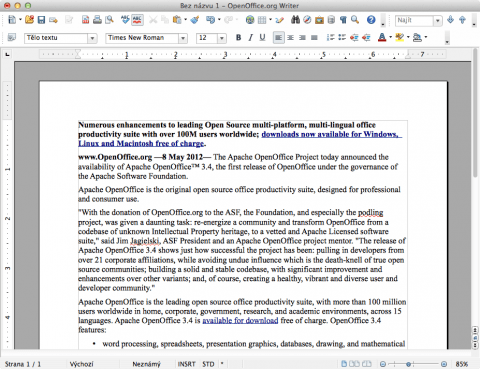This screenshot has width=480, height=369.
Task: Click the zoom slider handle
Action: 408,364
